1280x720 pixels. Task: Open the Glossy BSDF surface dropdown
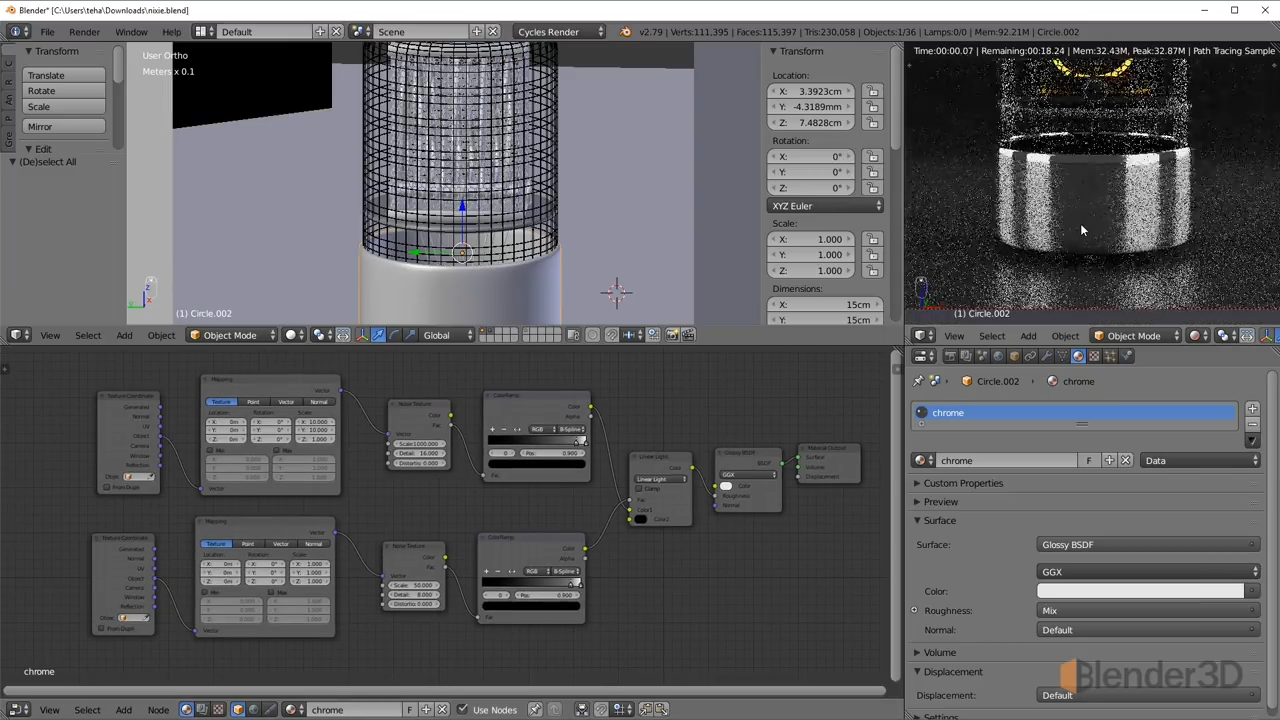[1148, 545]
